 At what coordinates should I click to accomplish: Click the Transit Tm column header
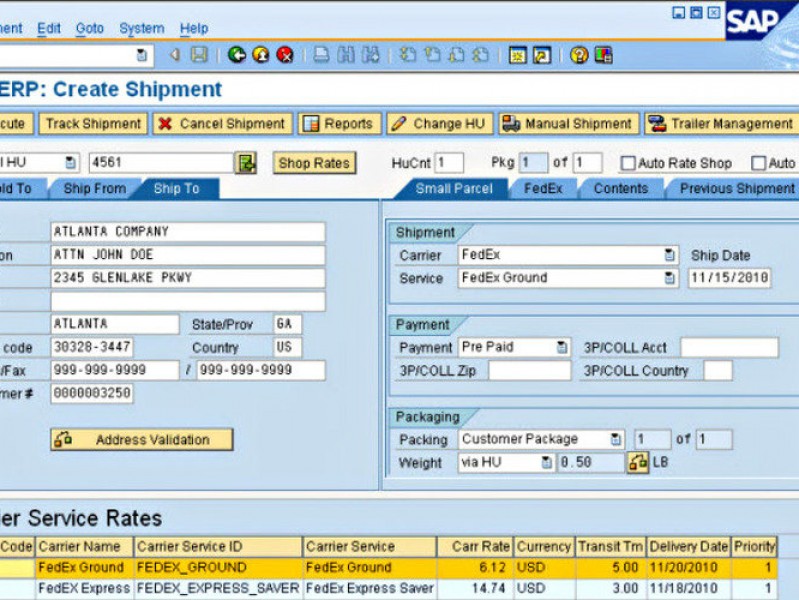pos(610,546)
